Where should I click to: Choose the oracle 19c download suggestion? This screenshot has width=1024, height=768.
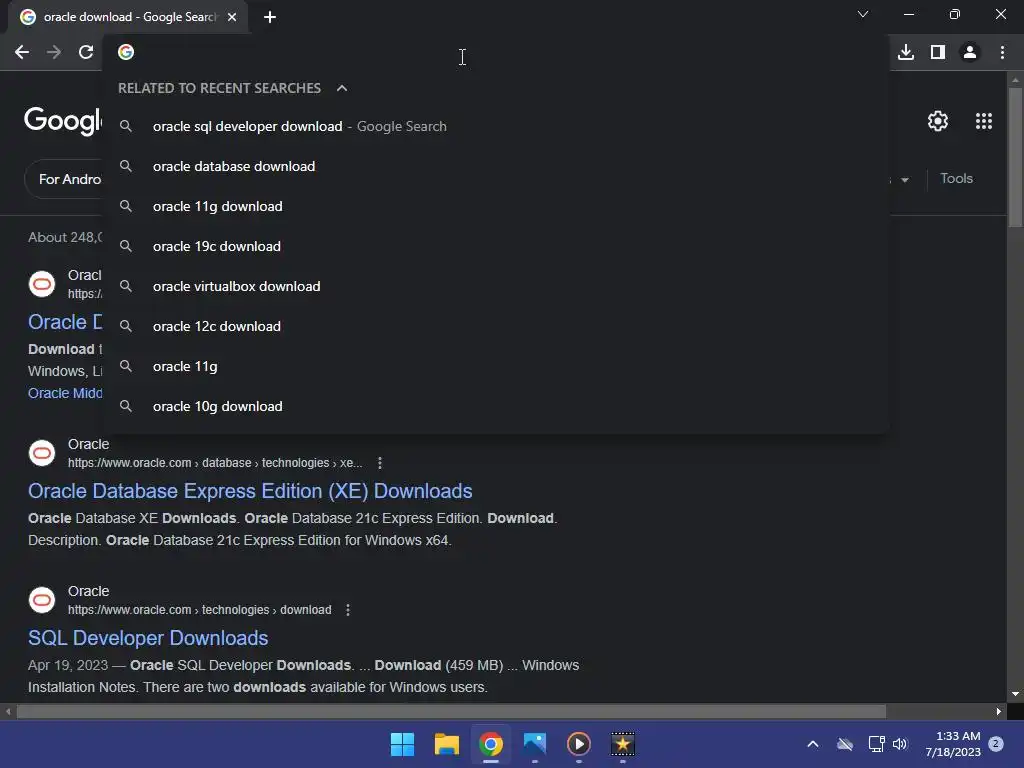point(496,246)
